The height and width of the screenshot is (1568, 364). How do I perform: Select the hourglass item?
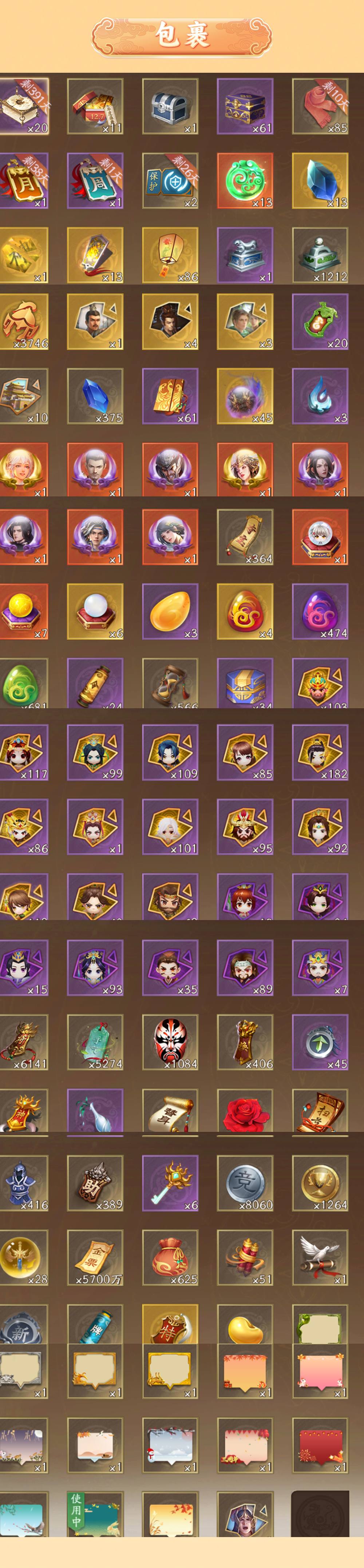(170, 683)
